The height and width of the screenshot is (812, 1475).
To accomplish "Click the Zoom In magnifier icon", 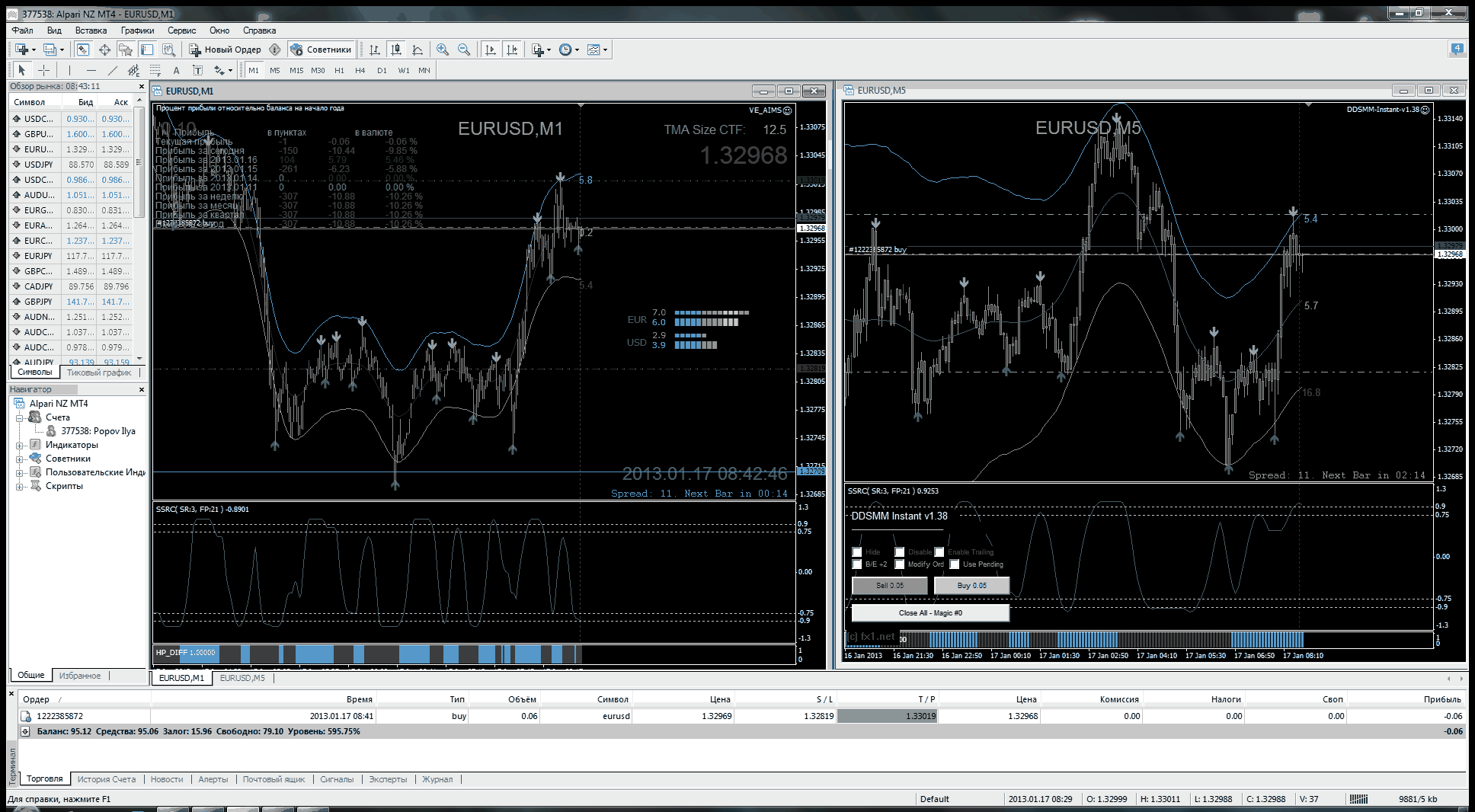I will click(443, 50).
